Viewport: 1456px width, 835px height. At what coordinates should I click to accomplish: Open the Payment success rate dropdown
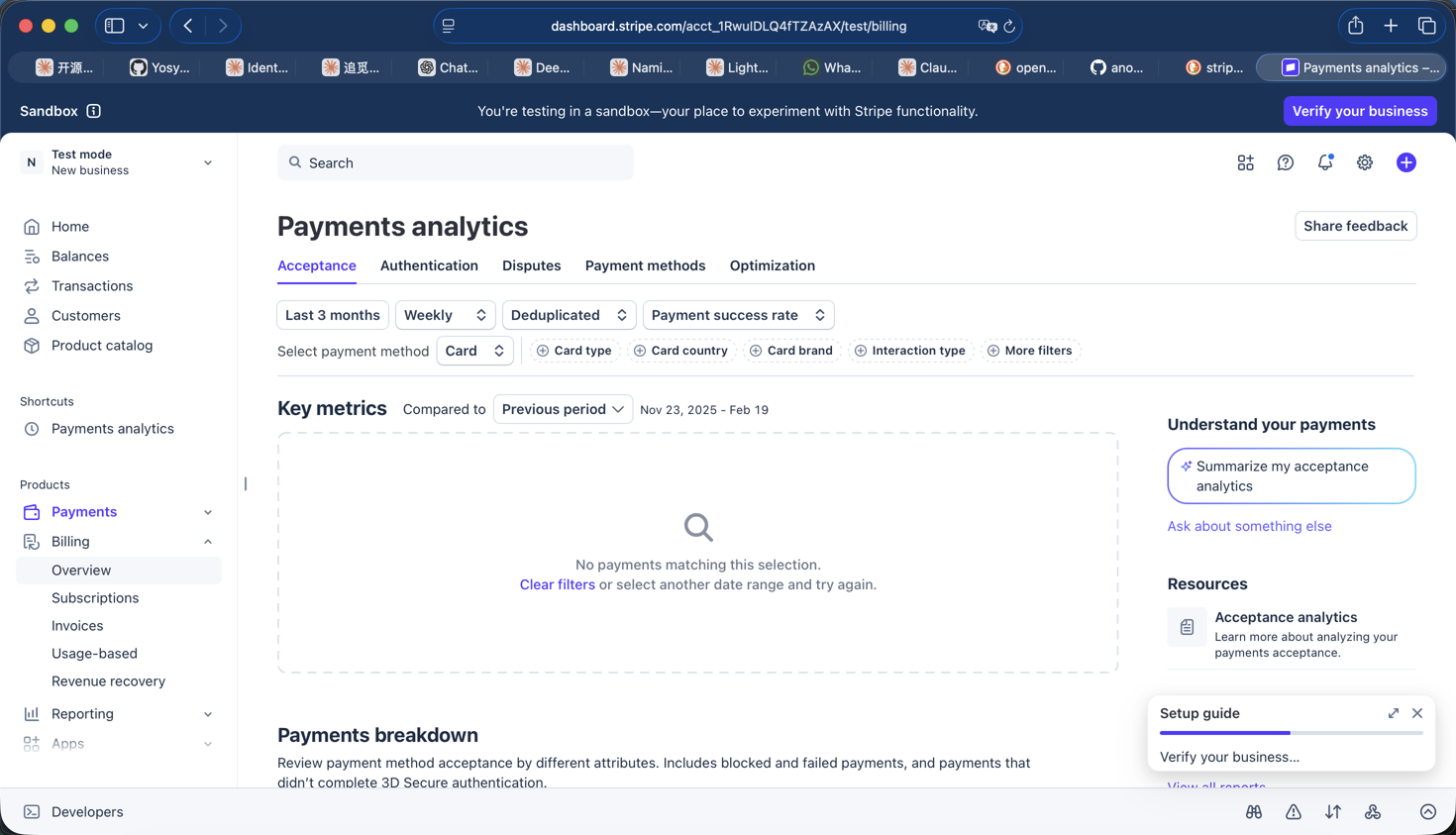coord(738,315)
